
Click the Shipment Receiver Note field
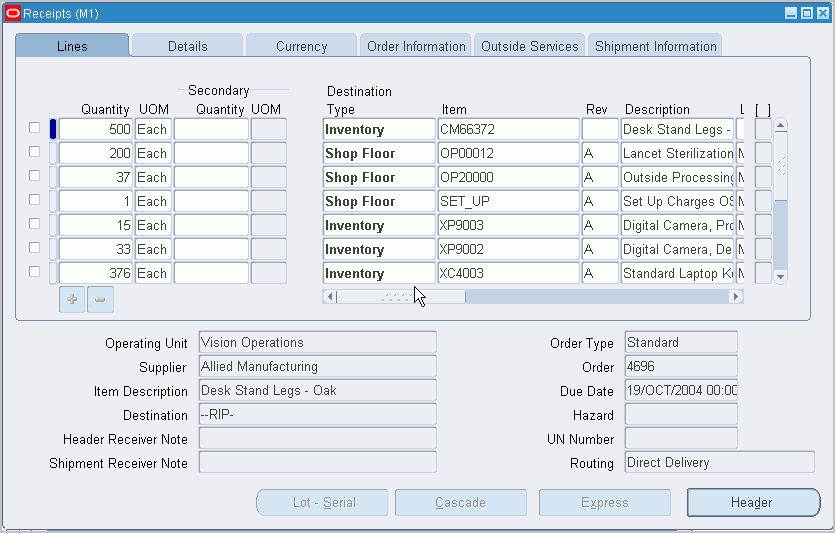[x=317, y=462]
